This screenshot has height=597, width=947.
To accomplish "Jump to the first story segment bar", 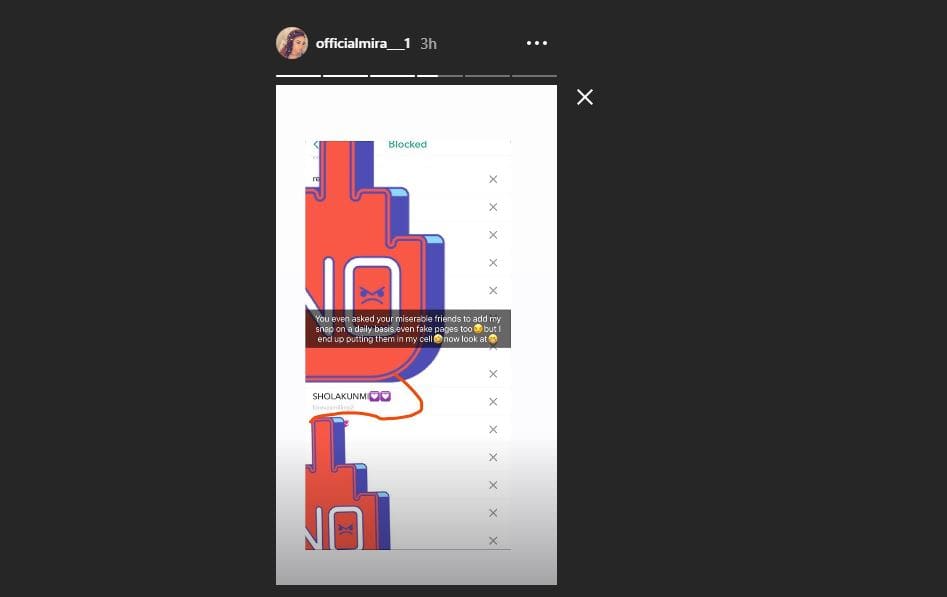I will (x=298, y=76).
